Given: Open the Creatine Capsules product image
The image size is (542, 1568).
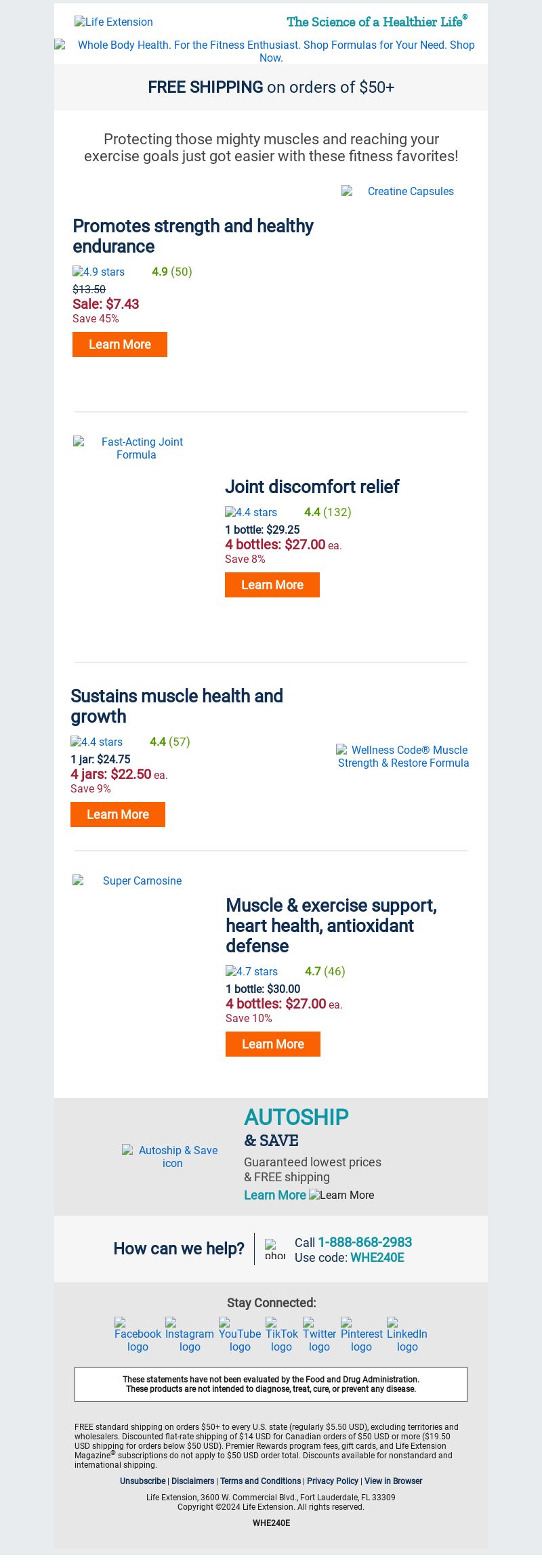Looking at the screenshot, I should pyautogui.click(x=404, y=191).
